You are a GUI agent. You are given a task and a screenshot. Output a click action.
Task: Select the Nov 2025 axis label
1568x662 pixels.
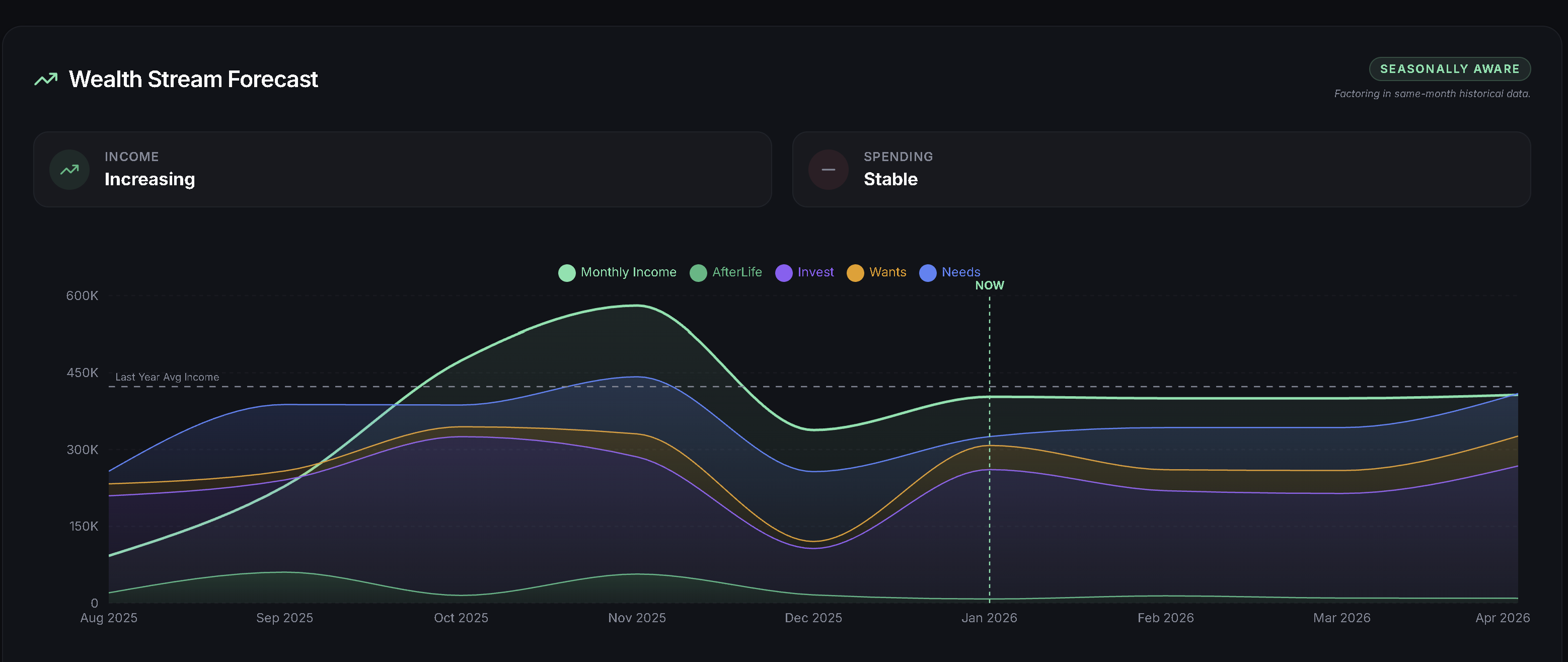[x=637, y=618]
